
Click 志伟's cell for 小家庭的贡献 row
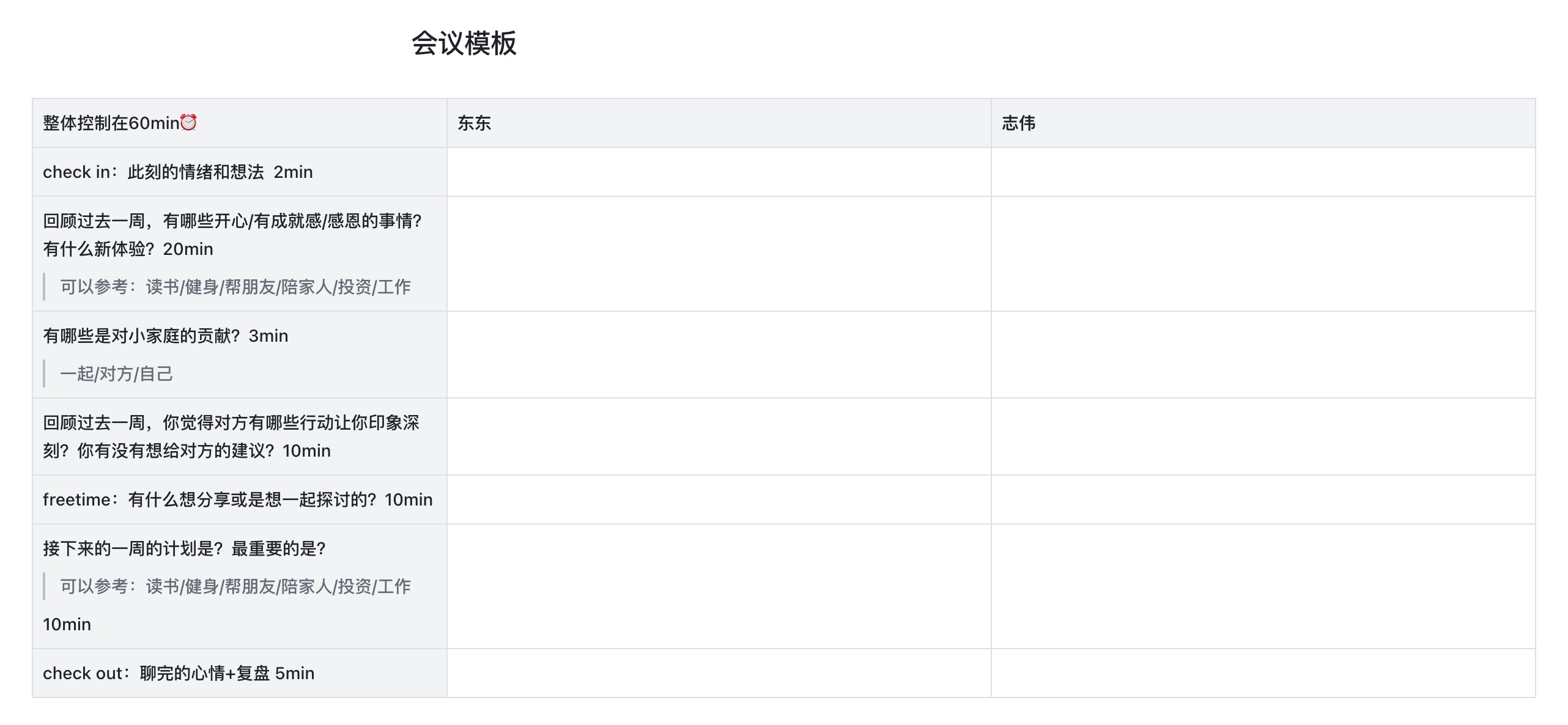click(x=1262, y=355)
